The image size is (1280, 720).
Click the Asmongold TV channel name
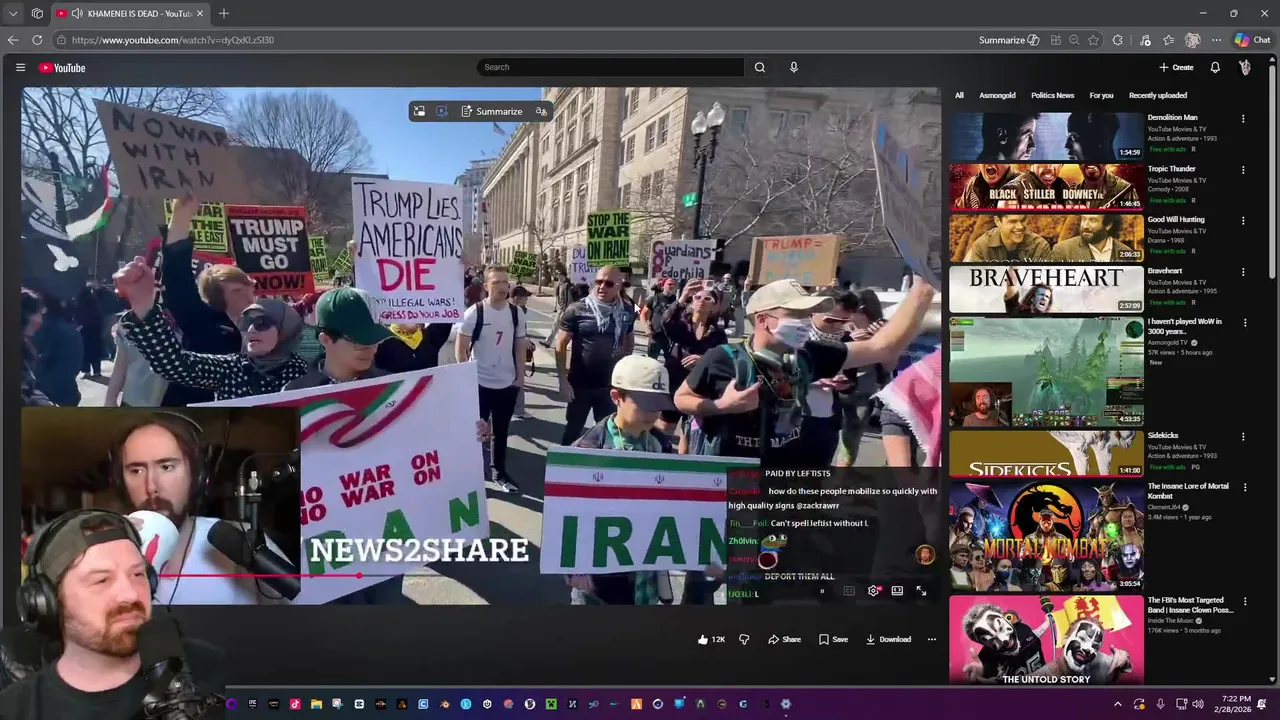(1168, 342)
